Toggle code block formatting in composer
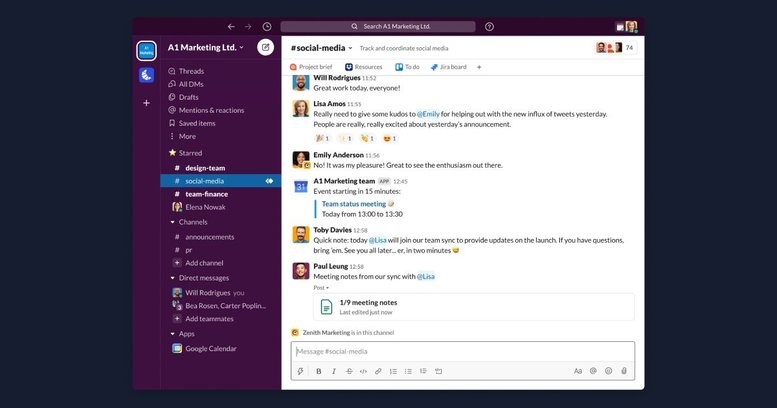777x408 pixels. [x=439, y=371]
